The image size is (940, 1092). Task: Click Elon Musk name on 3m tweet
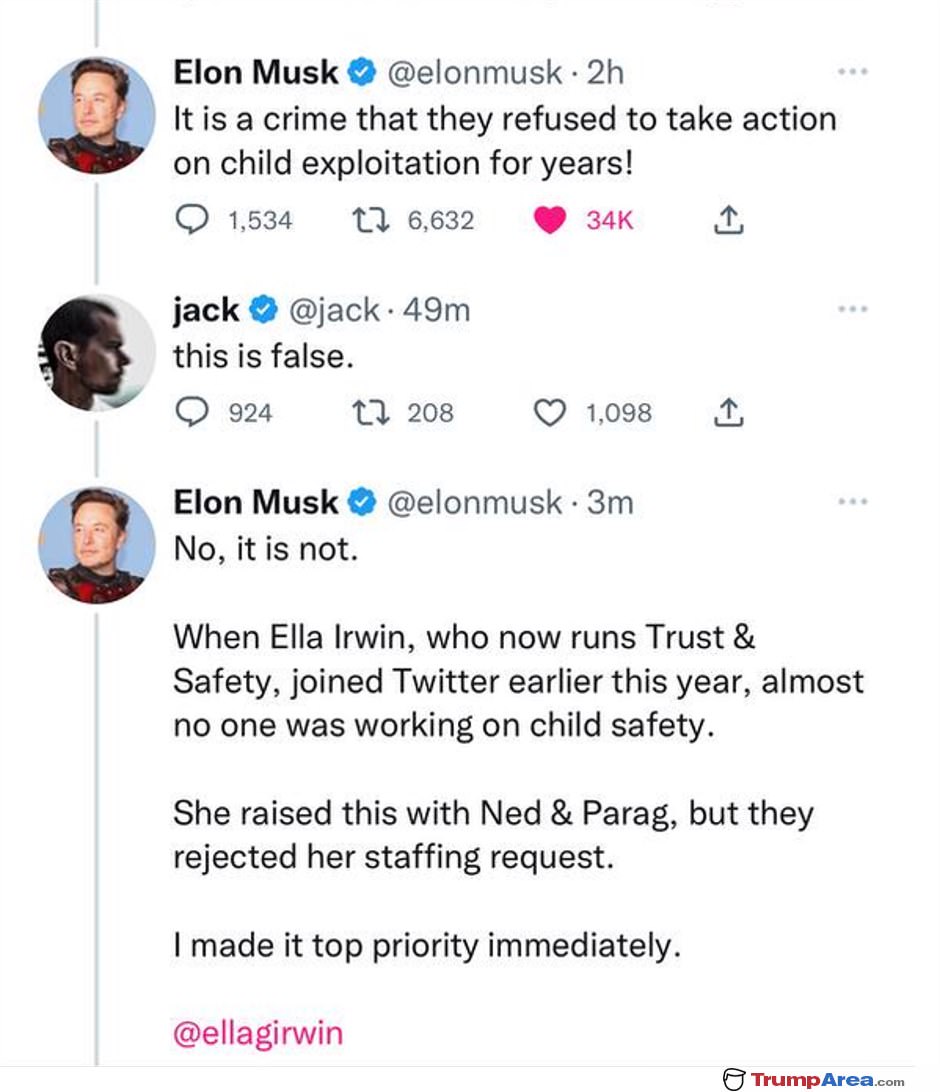click(x=256, y=502)
